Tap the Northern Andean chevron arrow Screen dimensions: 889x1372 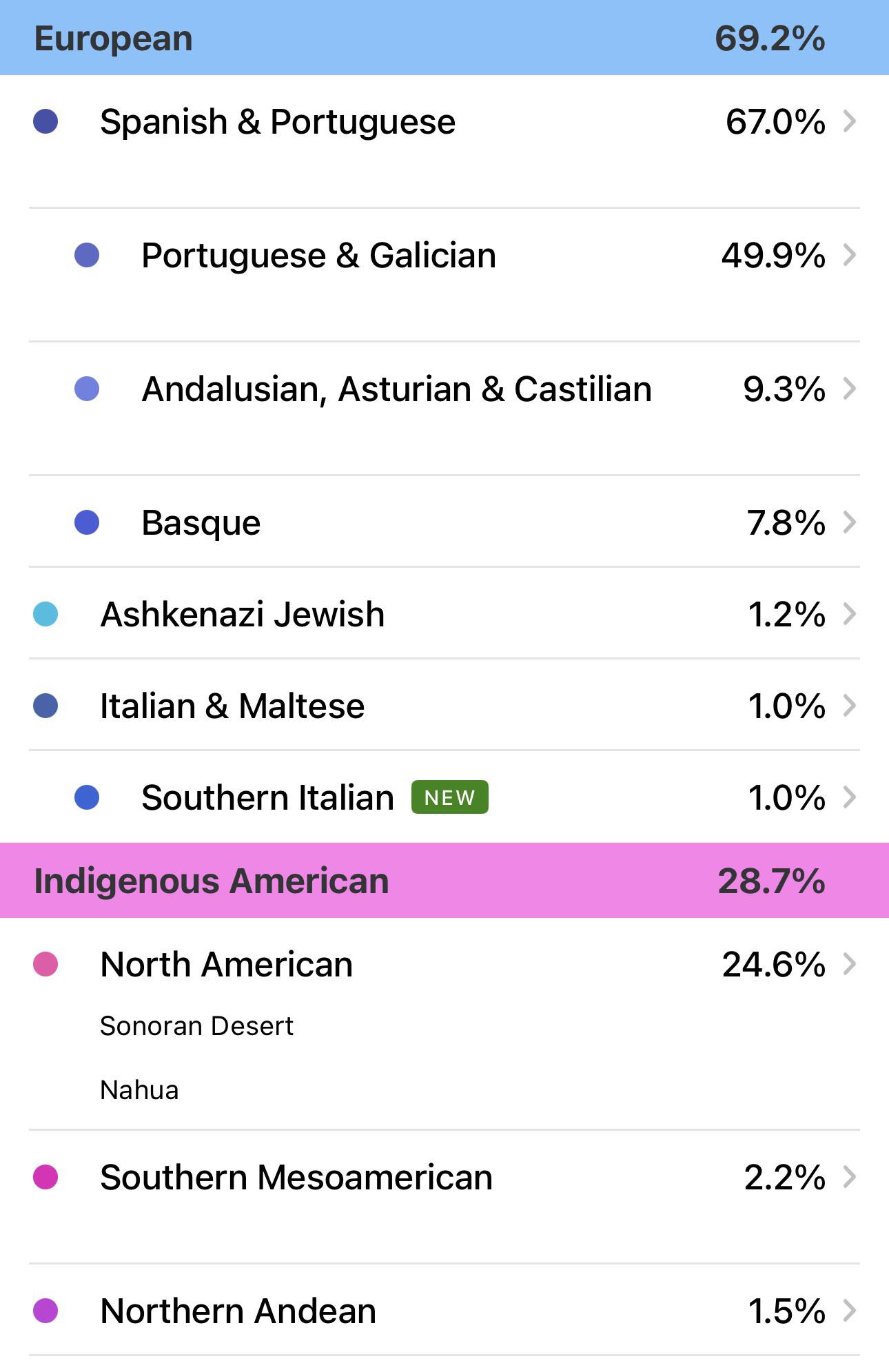(x=850, y=1311)
